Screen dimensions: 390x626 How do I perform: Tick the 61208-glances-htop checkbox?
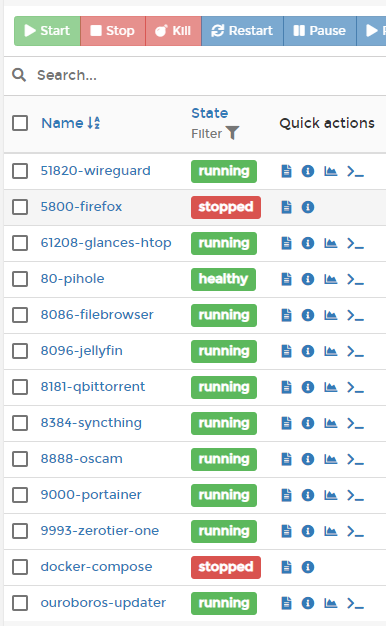click(x=20, y=243)
